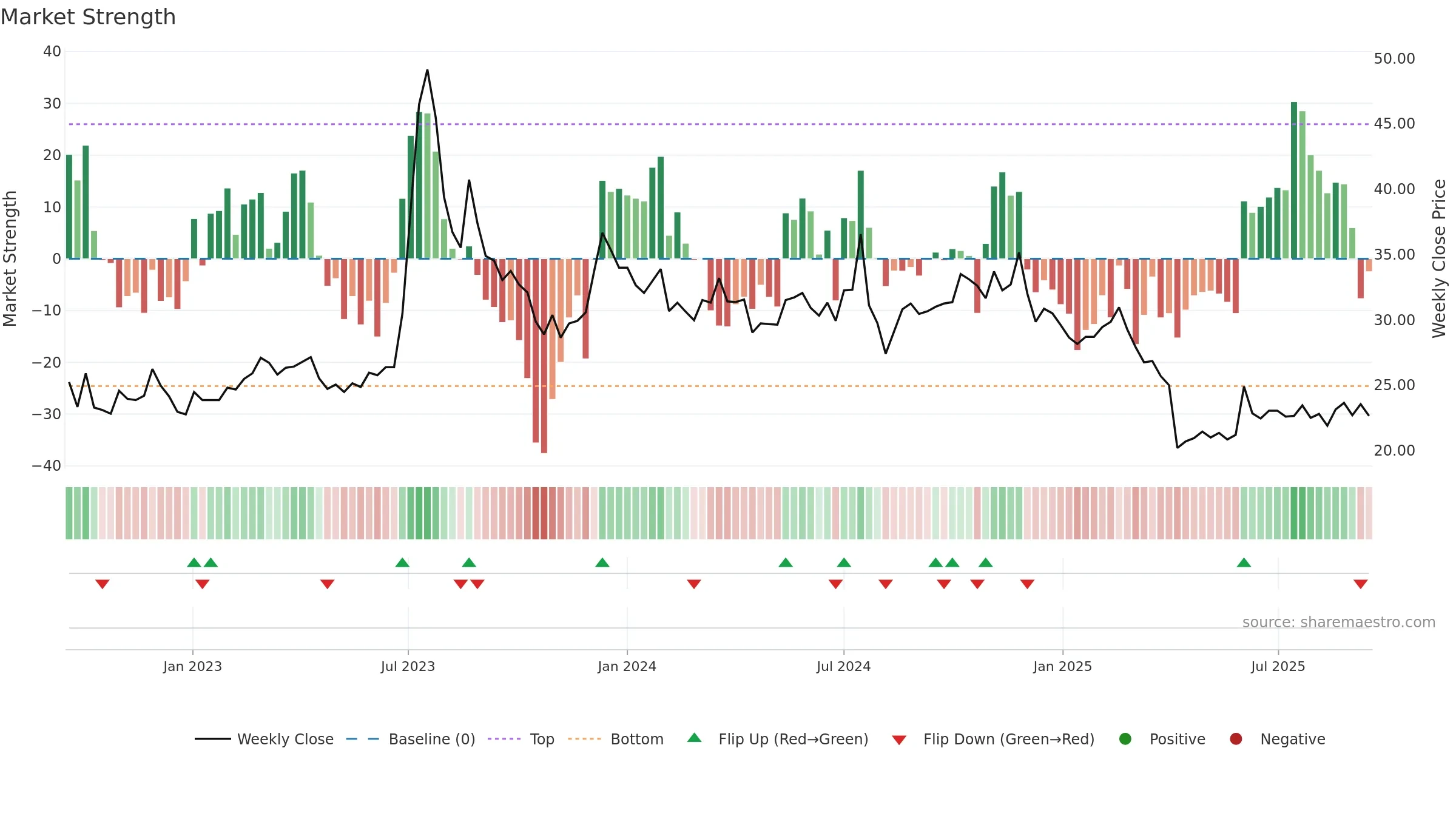This screenshot has width=1456, height=819.
Task: Click the green flip-up marker before Jul 2025
Action: pos(1244,562)
